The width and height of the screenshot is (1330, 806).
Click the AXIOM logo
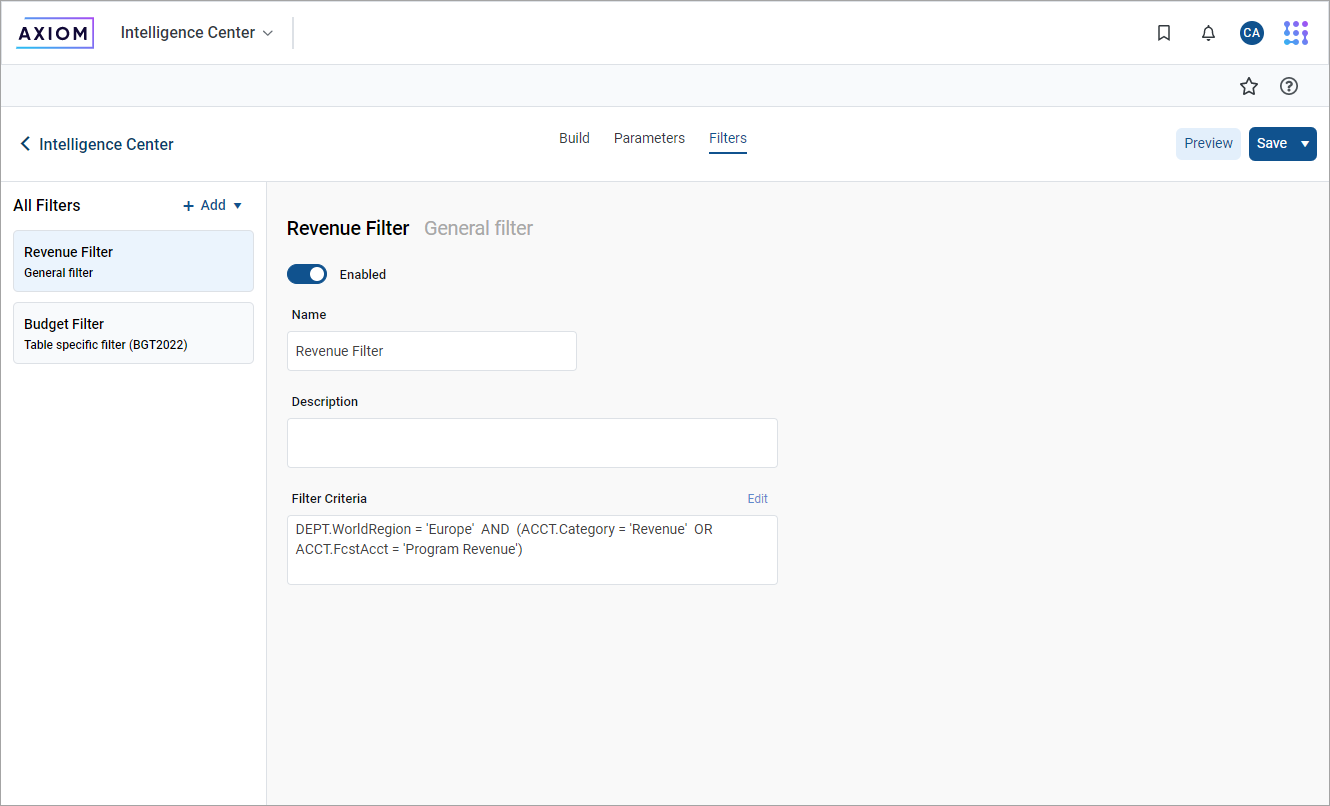[x=55, y=33]
